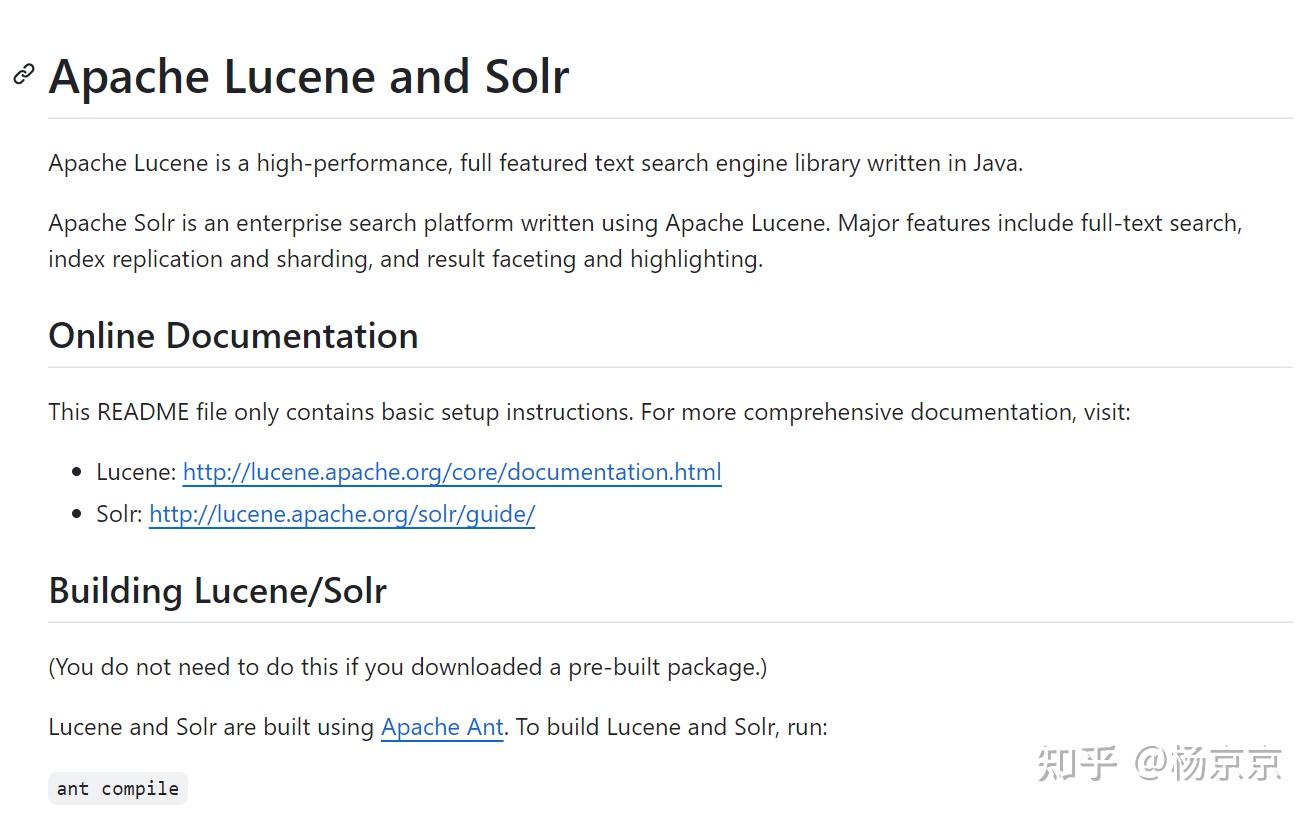
Task: Click the "This README file only contains" paragraph
Action: (589, 412)
